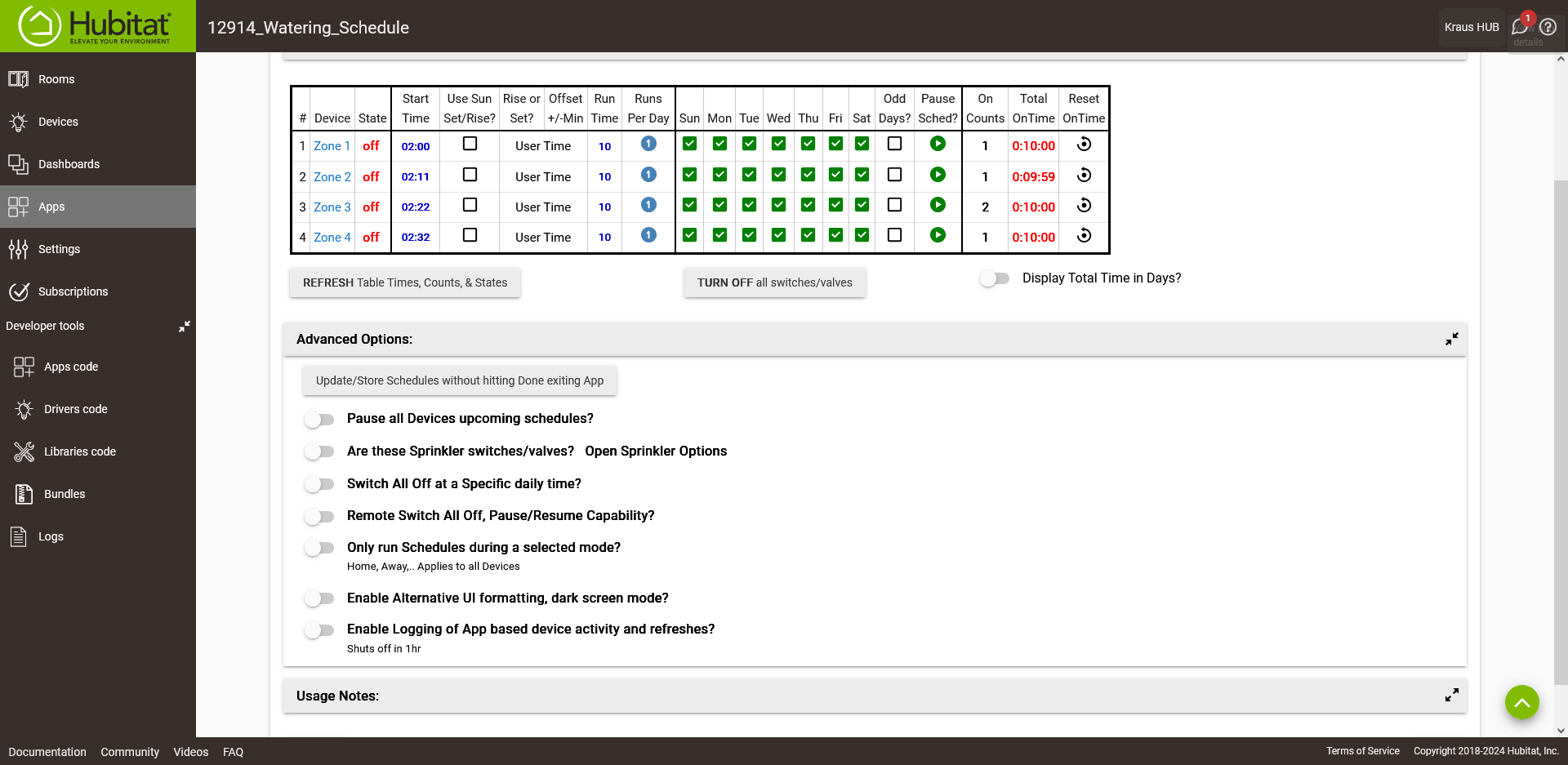Toggle Zone 2 off state

pyautogui.click(x=371, y=176)
